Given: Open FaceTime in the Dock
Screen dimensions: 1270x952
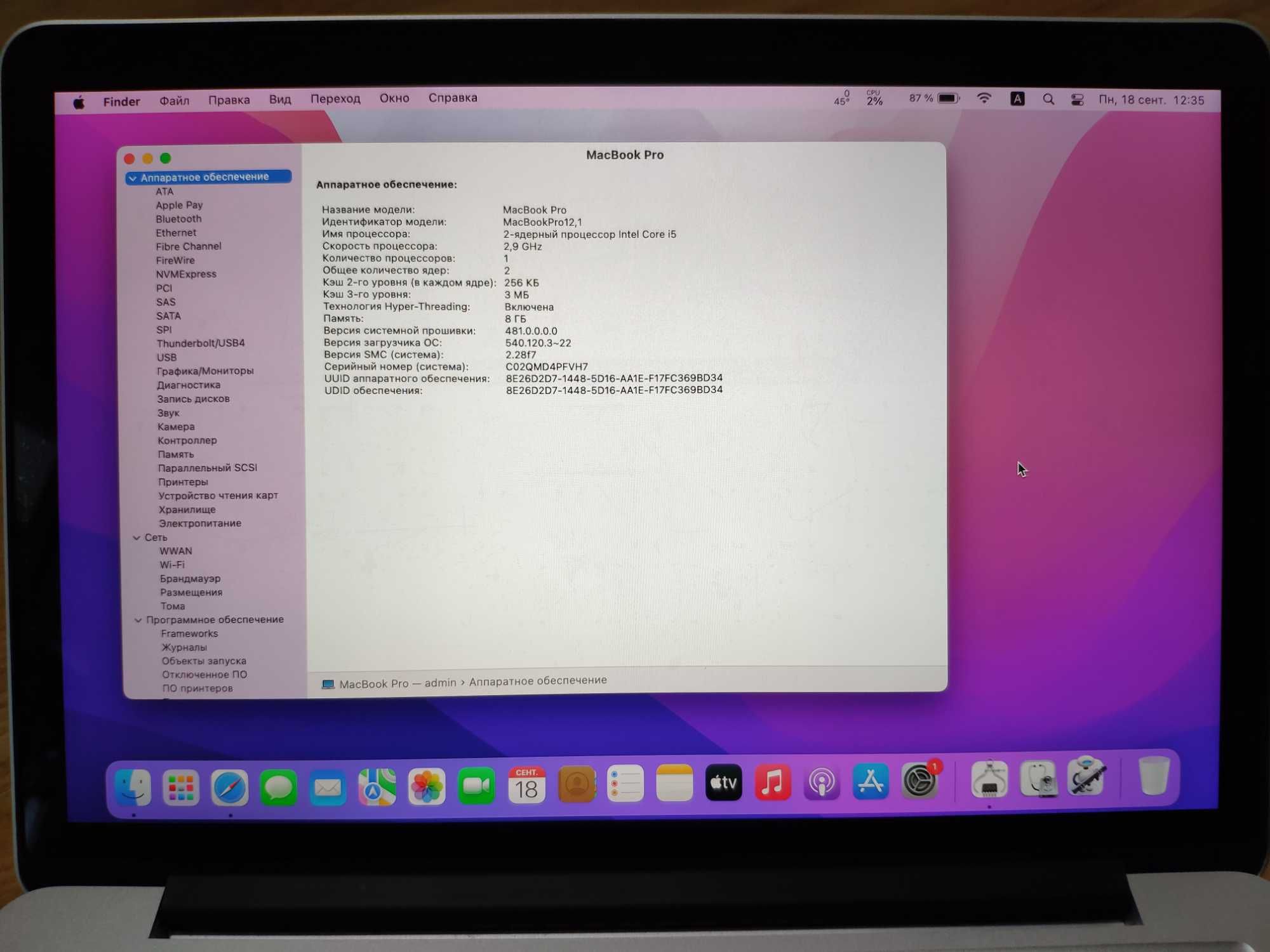Looking at the screenshot, I should (x=476, y=786).
